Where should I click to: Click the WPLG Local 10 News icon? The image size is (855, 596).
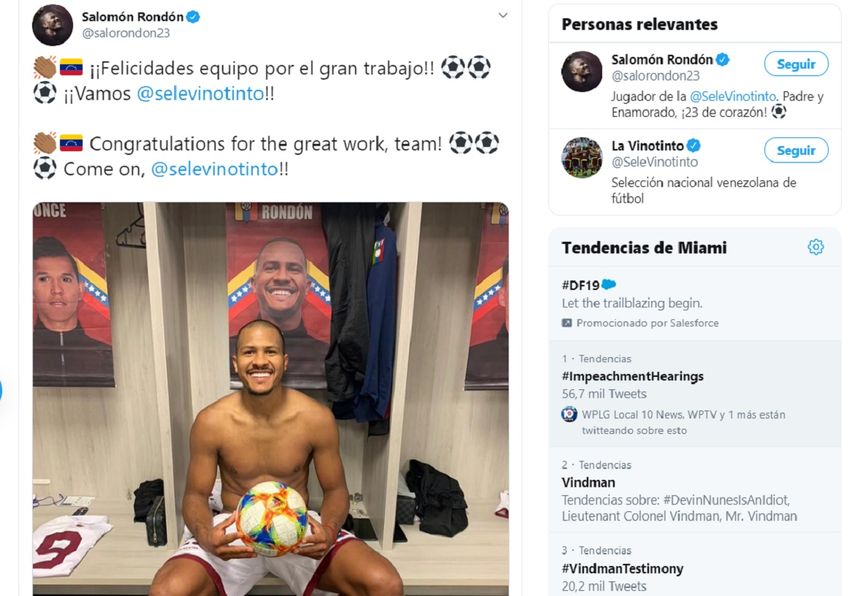[567, 415]
